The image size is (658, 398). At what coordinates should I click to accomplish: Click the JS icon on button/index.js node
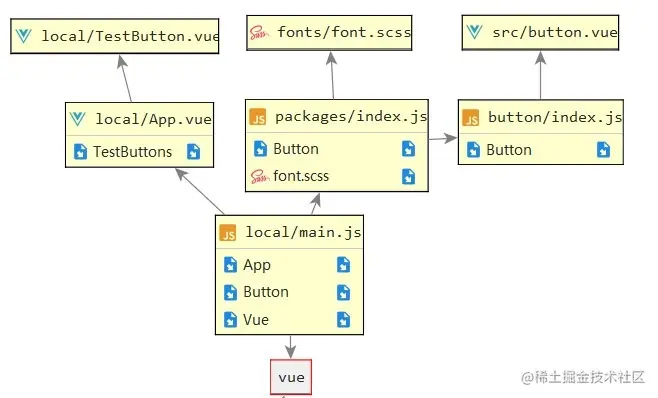coord(470,118)
